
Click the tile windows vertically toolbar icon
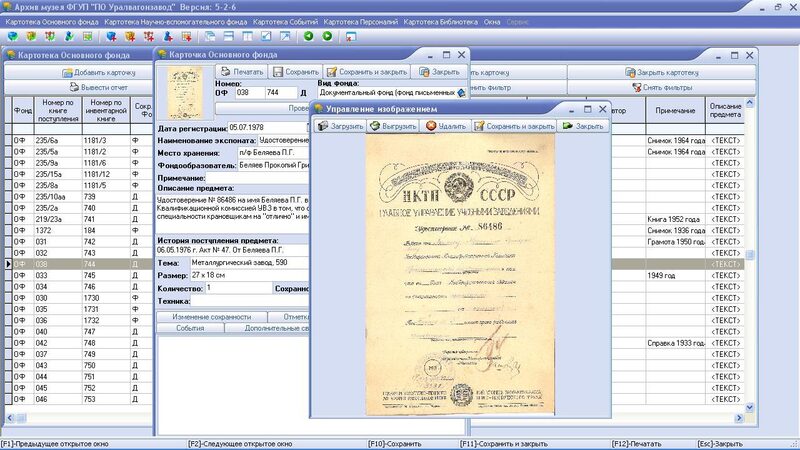click(247, 36)
